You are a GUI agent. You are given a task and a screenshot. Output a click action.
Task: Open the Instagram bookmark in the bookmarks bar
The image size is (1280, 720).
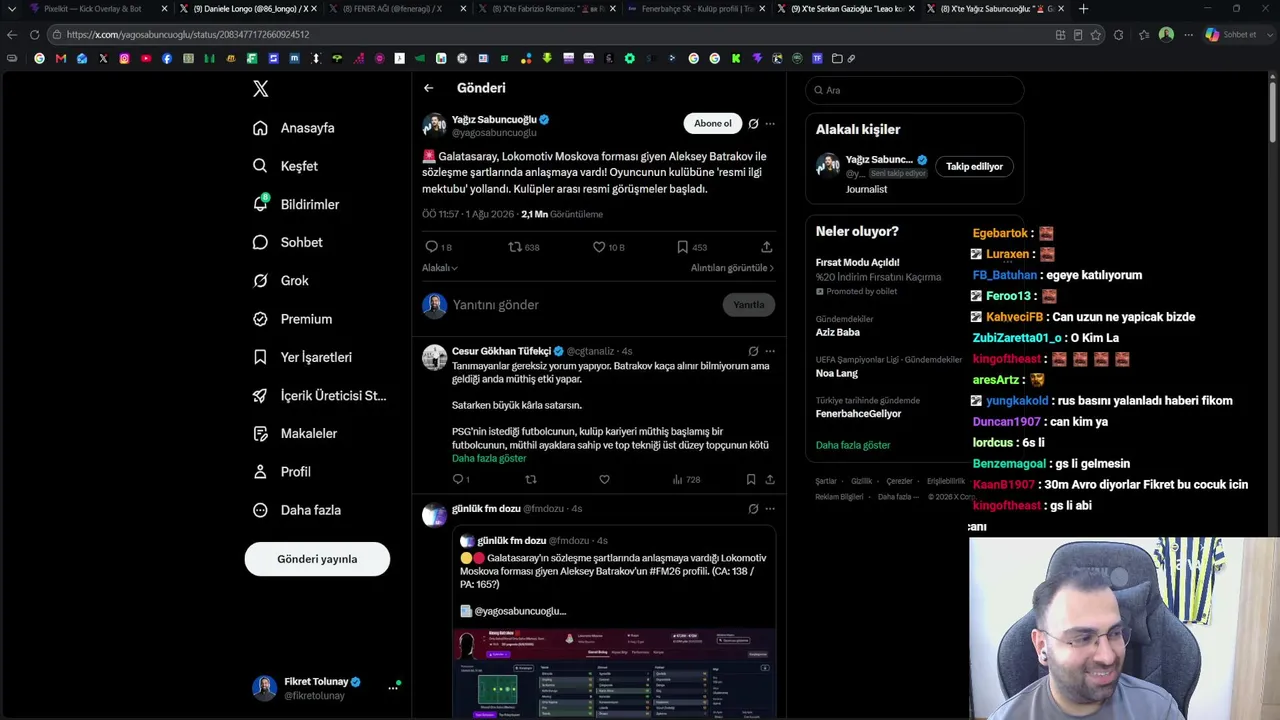124,58
